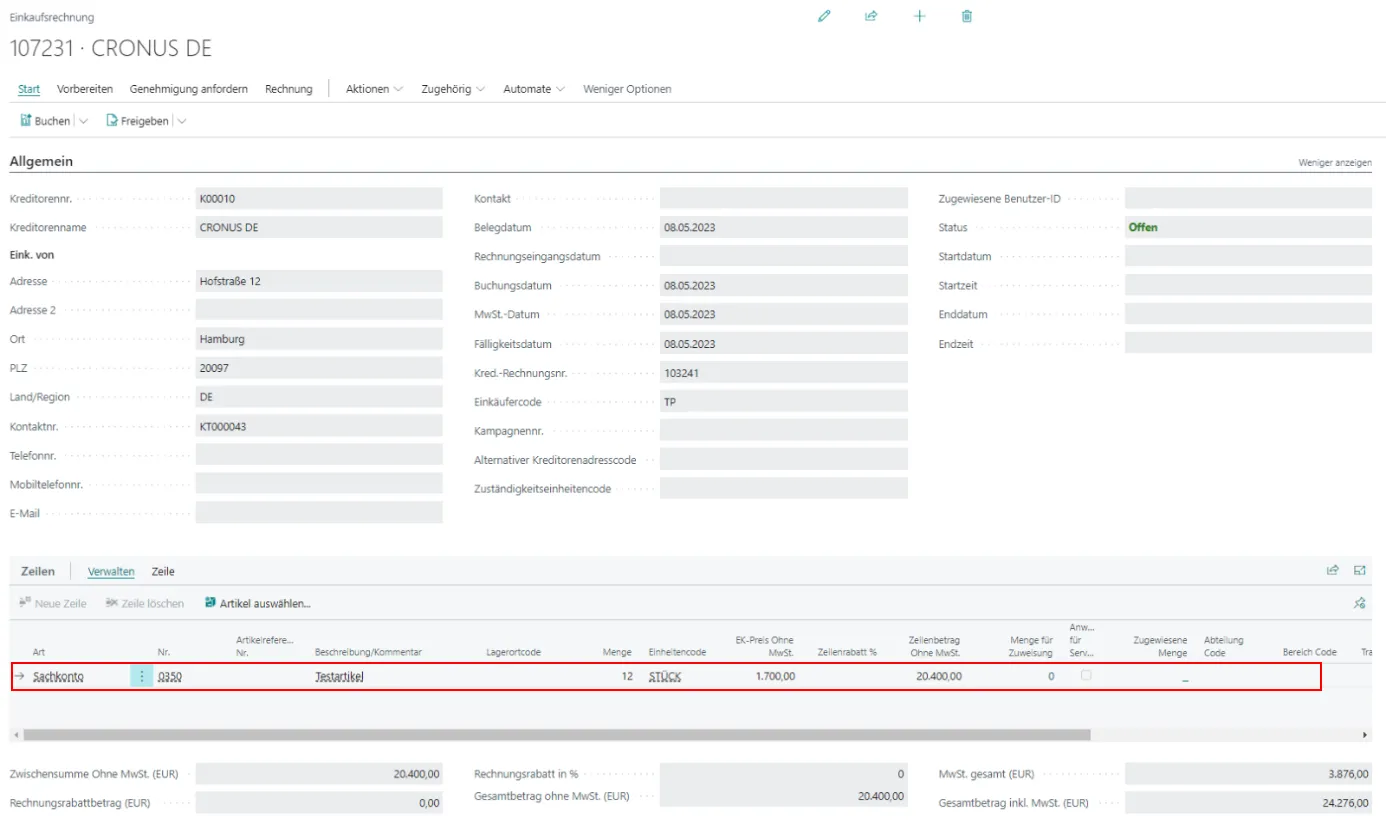Click the horizontal scrollbar of the lines grid
Viewport: 1386px width, 835px height.
[x=556, y=734]
